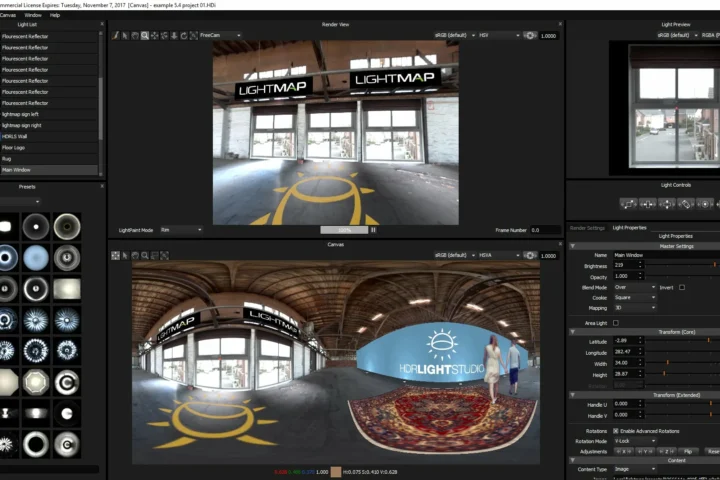
Task: Open LightPaint Mode Rim dropdown
Action: (x=181, y=230)
